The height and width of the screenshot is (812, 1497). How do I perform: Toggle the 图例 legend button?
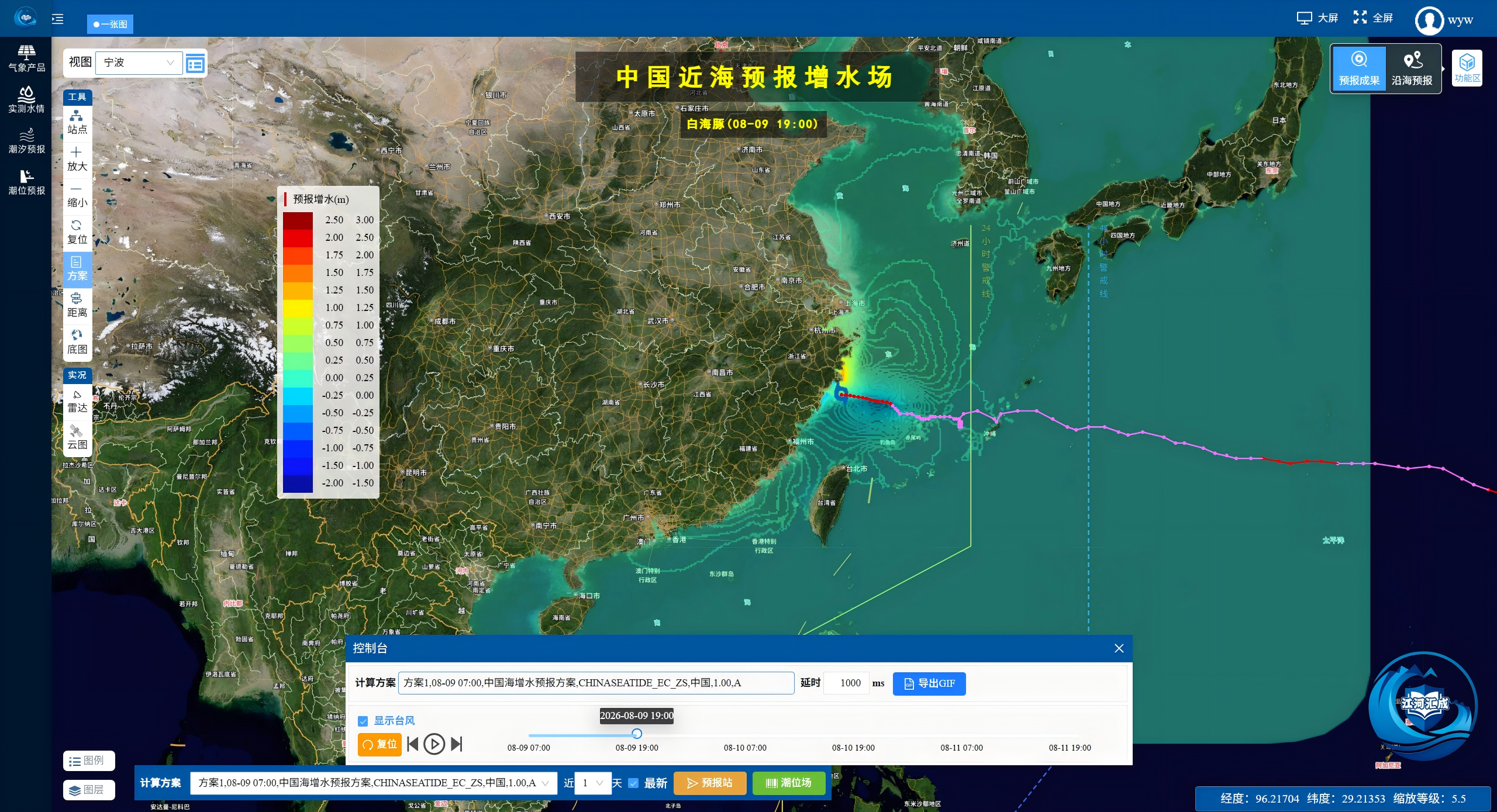pos(89,761)
